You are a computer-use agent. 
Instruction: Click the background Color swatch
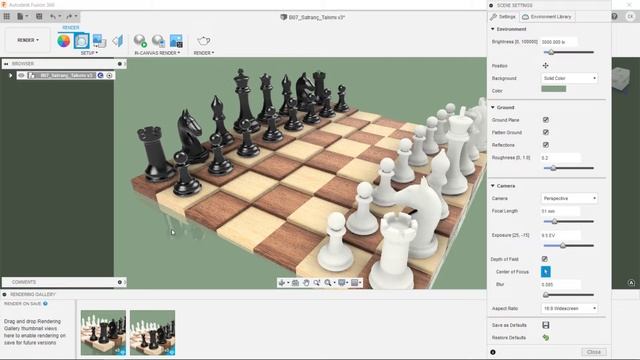point(553,89)
